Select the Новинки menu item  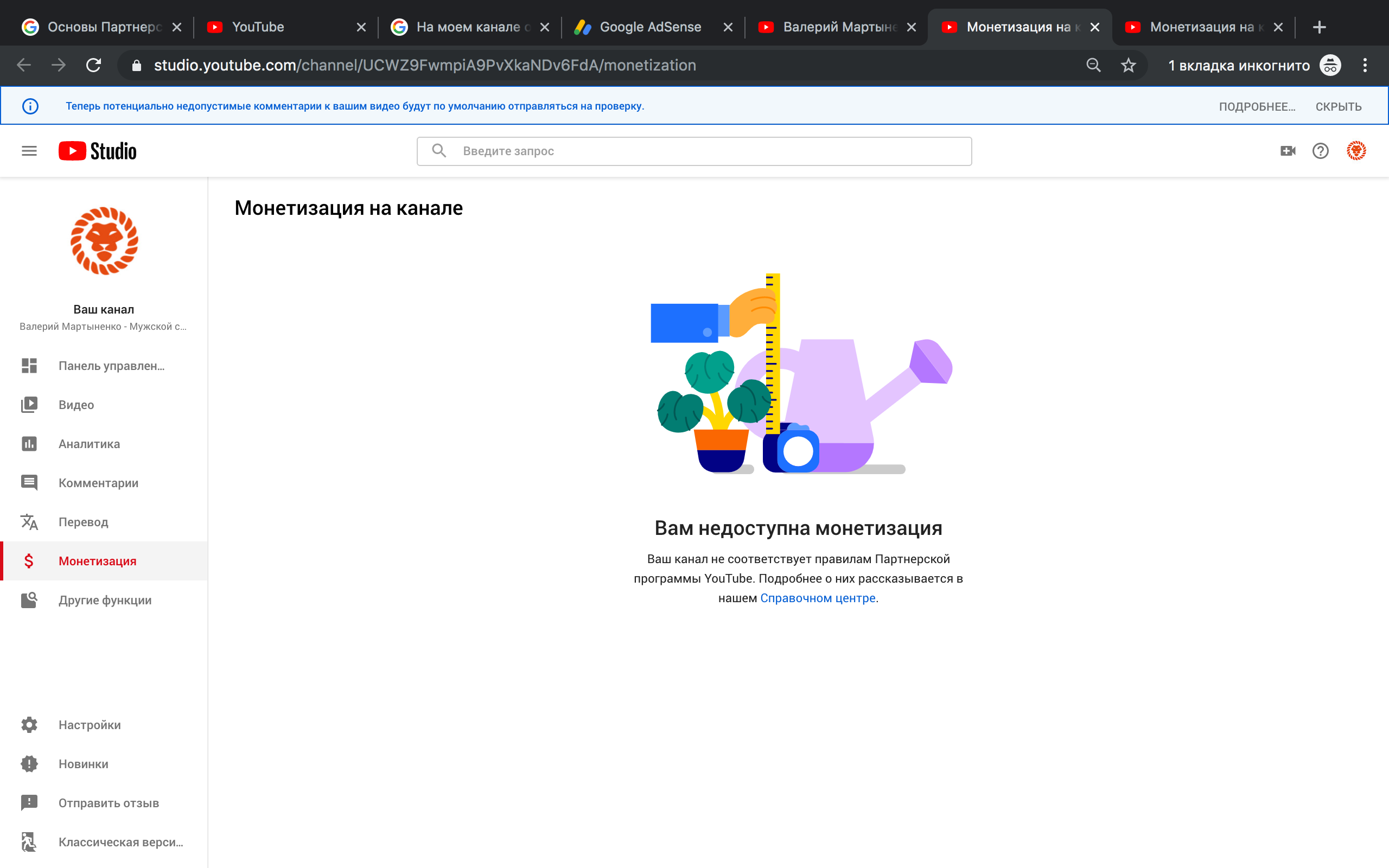tap(104, 763)
